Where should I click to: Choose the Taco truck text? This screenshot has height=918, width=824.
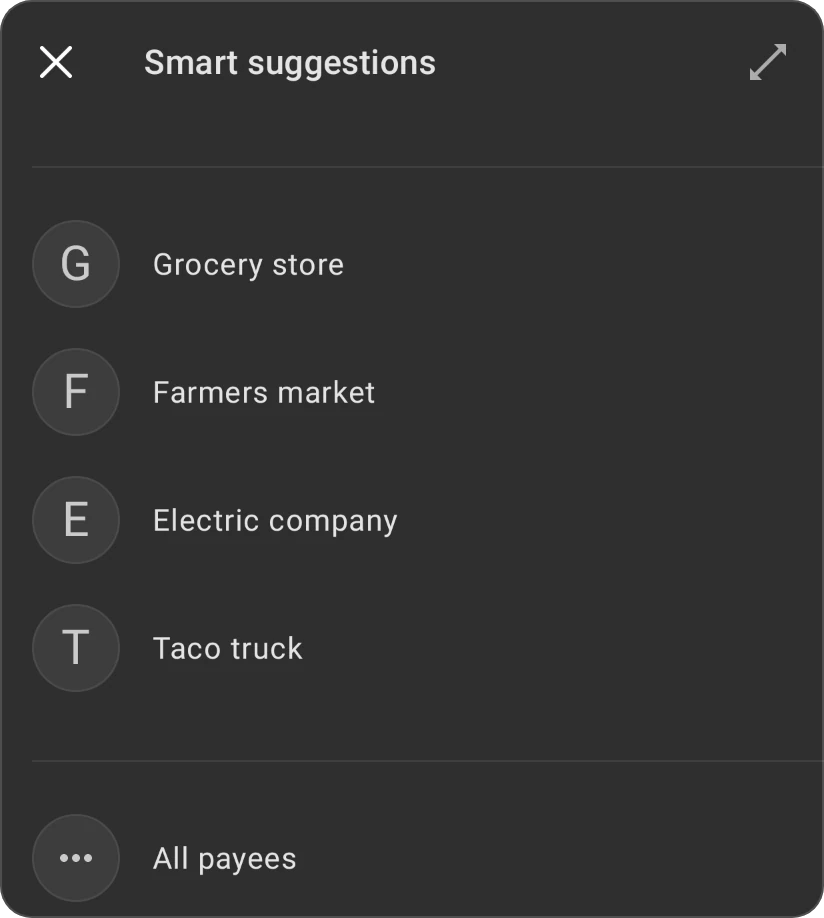(228, 649)
